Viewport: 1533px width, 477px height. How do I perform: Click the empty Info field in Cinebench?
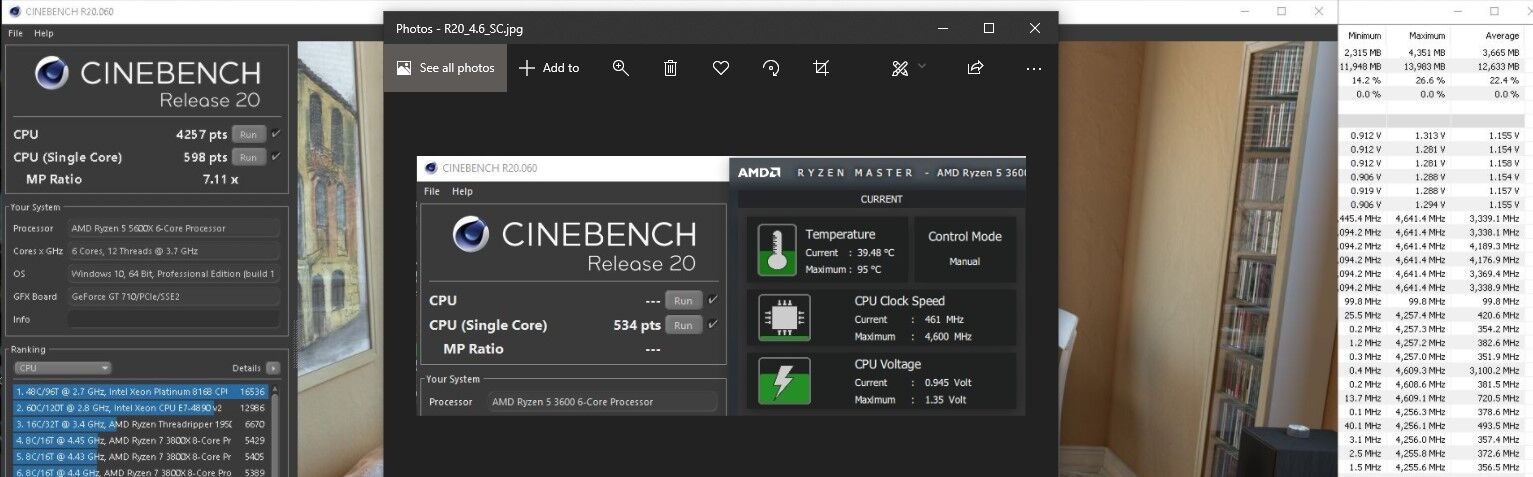click(174, 319)
